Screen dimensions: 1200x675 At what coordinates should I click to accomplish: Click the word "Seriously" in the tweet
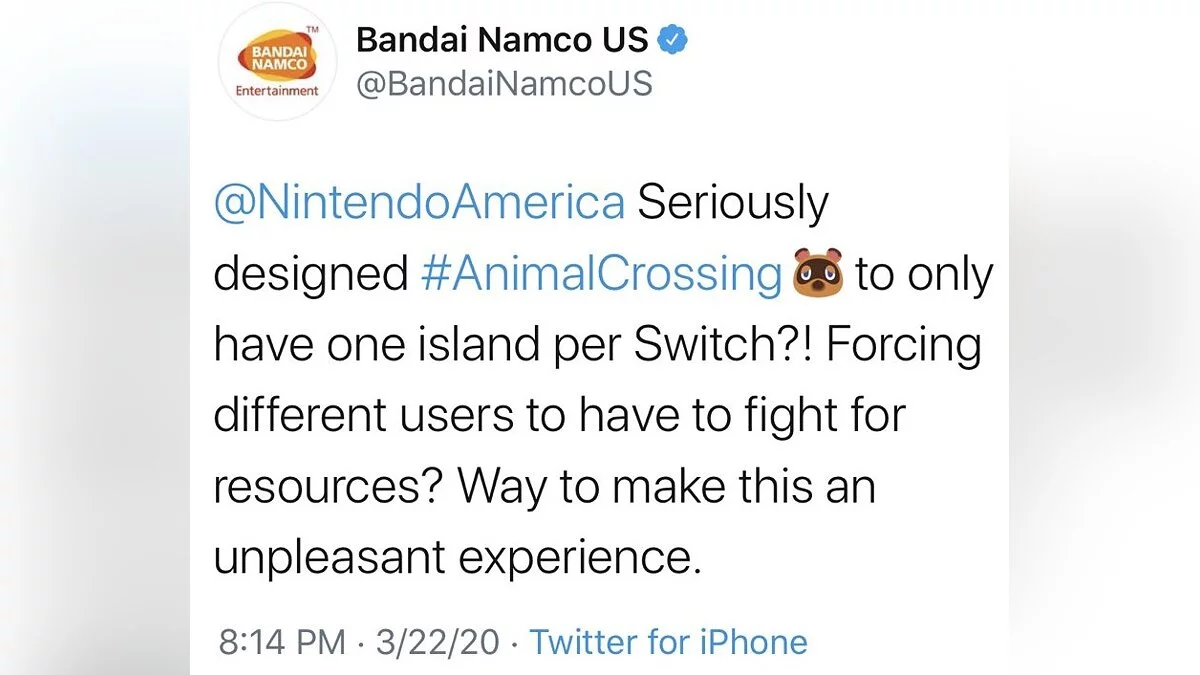(x=733, y=204)
